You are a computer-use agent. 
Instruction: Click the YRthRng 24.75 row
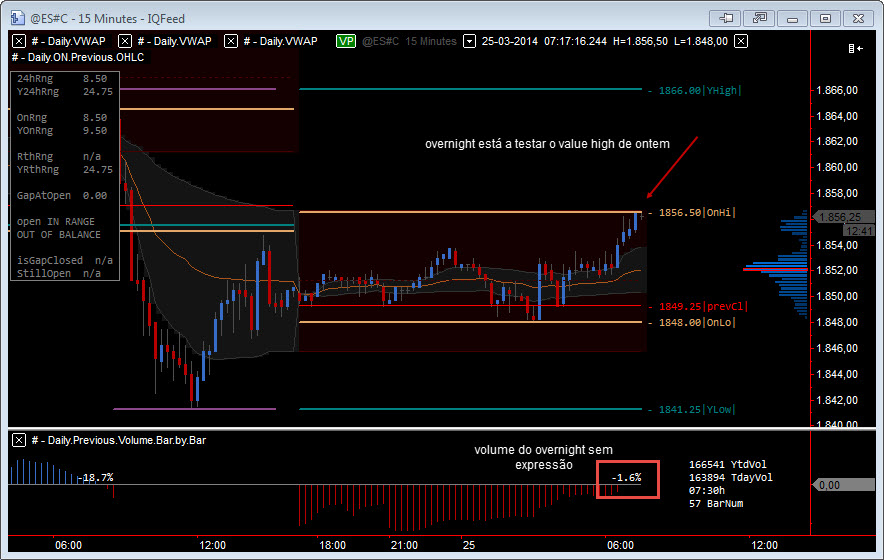click(x=65, y=169)
